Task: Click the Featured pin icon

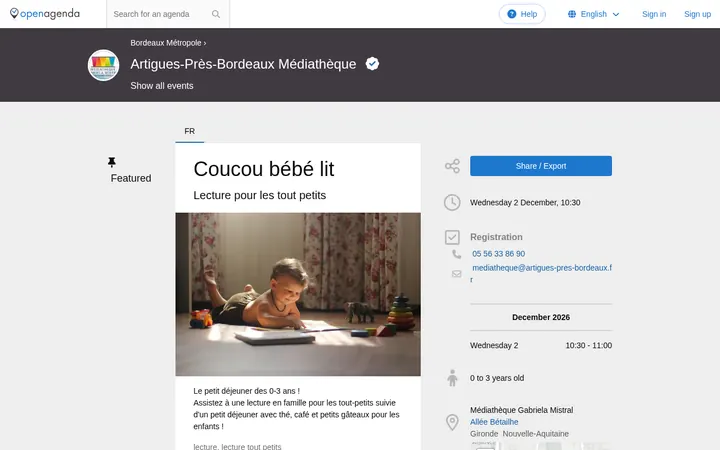Action: point(112,162)
